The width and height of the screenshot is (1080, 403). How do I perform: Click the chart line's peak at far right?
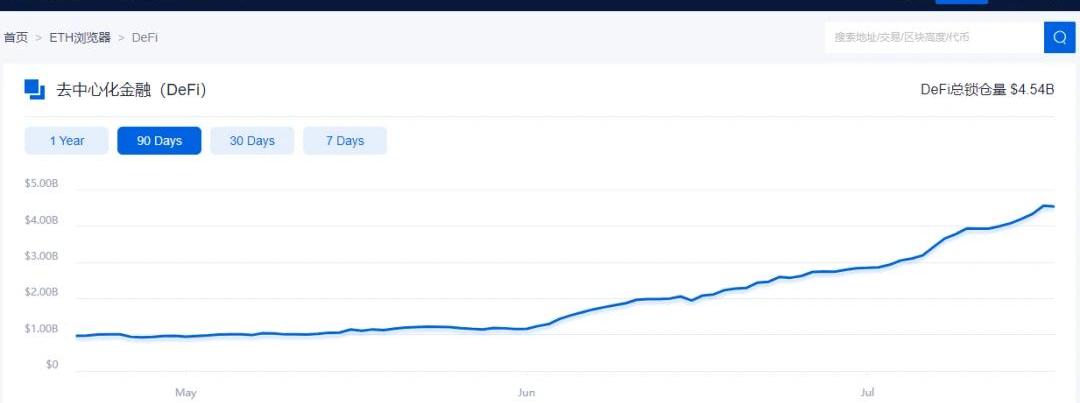1044,206
